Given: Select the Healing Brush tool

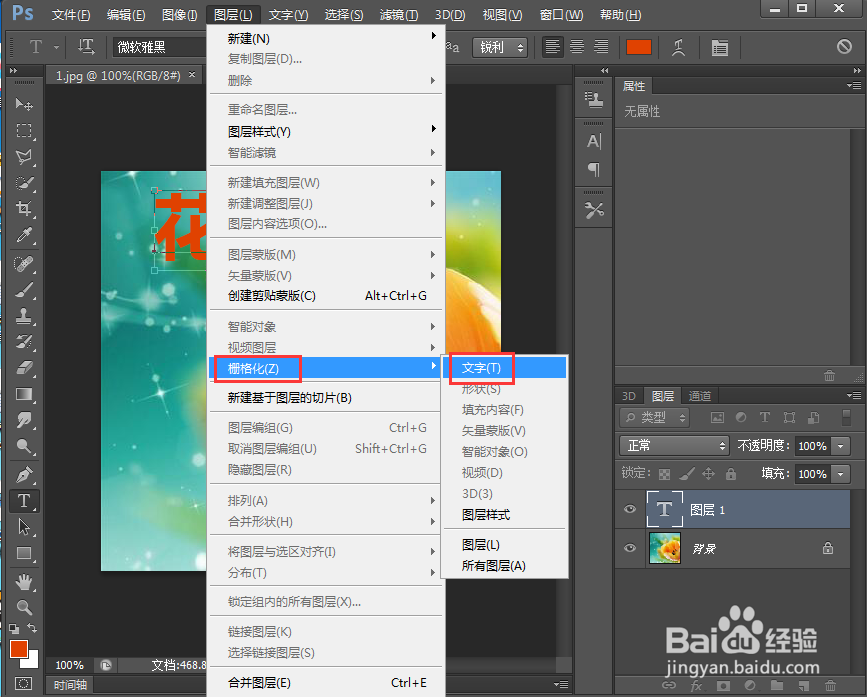Looking at the screenshot, I should (x=23, y=264).
